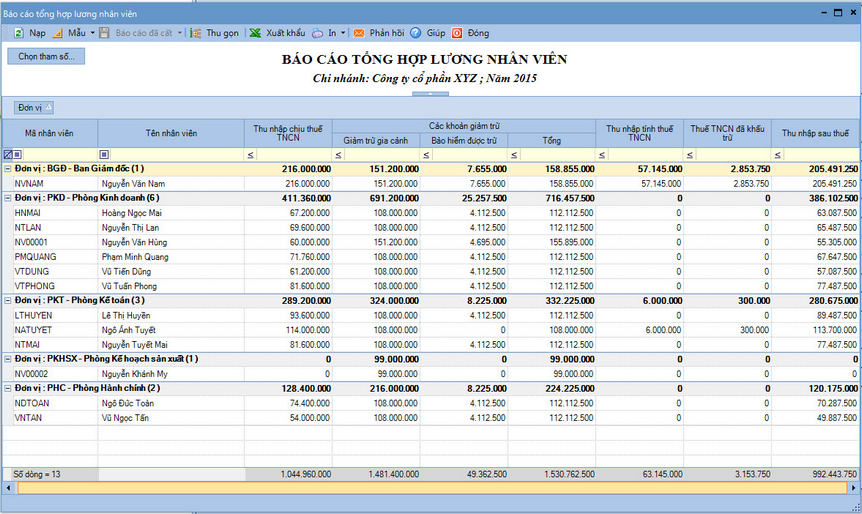Open the In print dropdown arrow
The height and width of the screenshot is (514, 862).
[x=343, y=33]
